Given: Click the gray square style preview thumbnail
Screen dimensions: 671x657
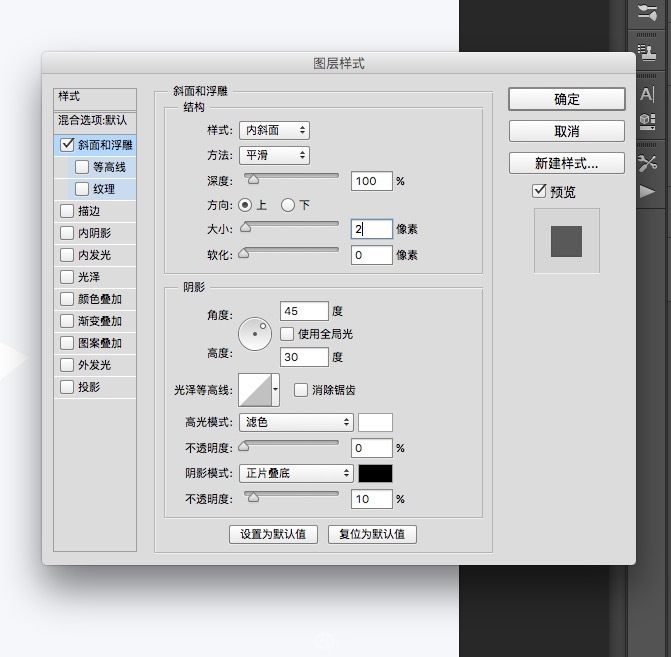Looking at the screenshot, I should pyautogui.click(x=566, y=241).
